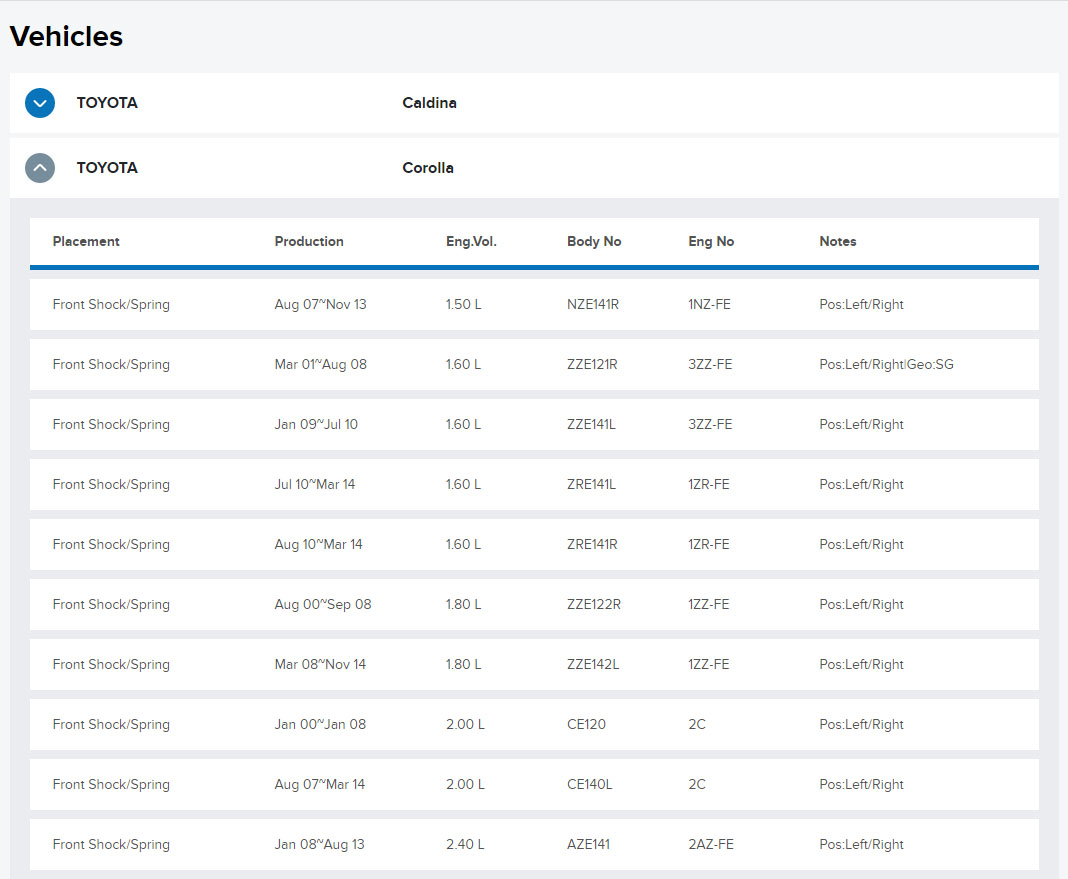Click body number ZRE141R

click(592, 544)
